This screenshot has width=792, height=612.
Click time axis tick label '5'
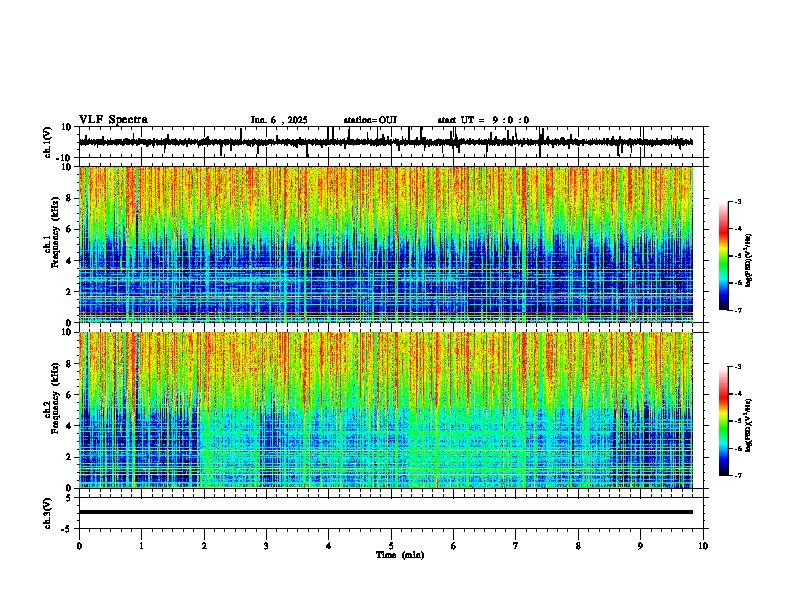(x=391, y=546)
